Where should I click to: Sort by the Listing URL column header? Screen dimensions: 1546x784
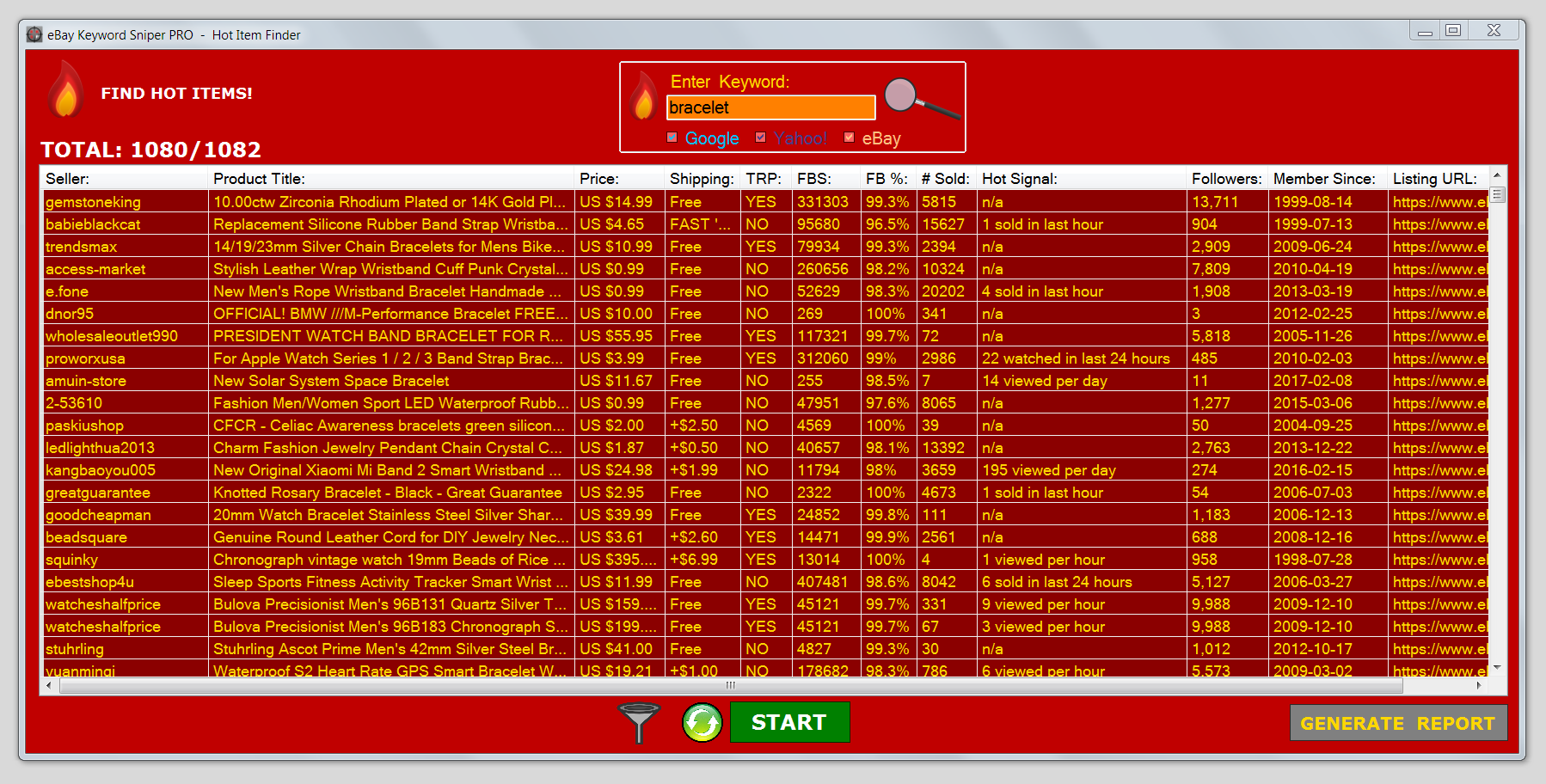pos(1438,178)
